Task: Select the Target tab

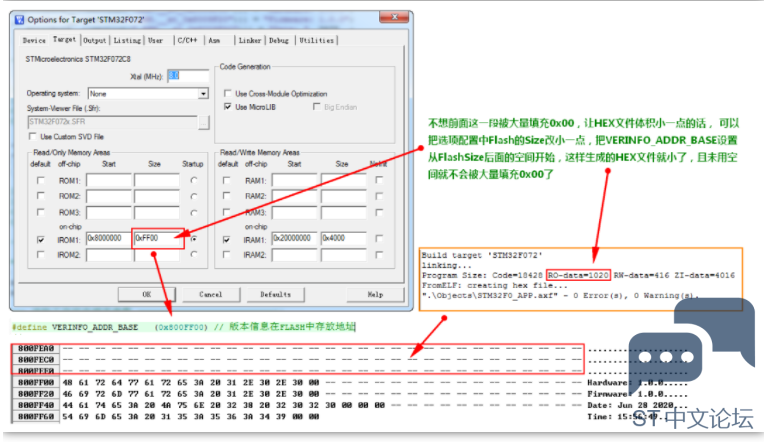Action: (64, 40)
